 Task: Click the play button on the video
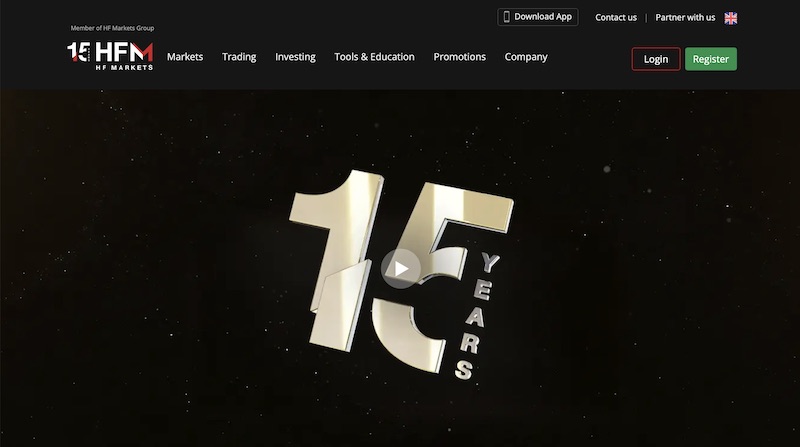point(400,268)
